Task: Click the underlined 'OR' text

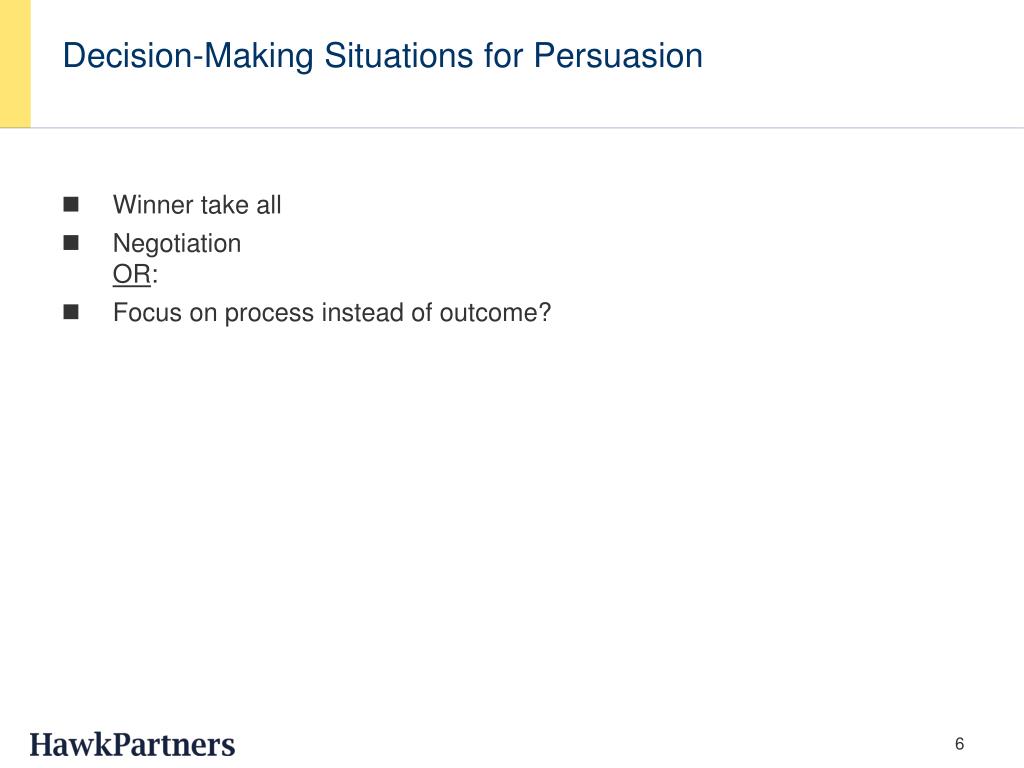Action: [132, 274]
